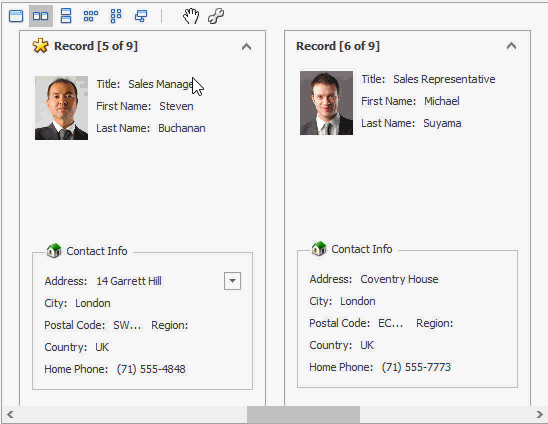
Task: Click Steven Buchanan's photo
Action: [62, 108]
